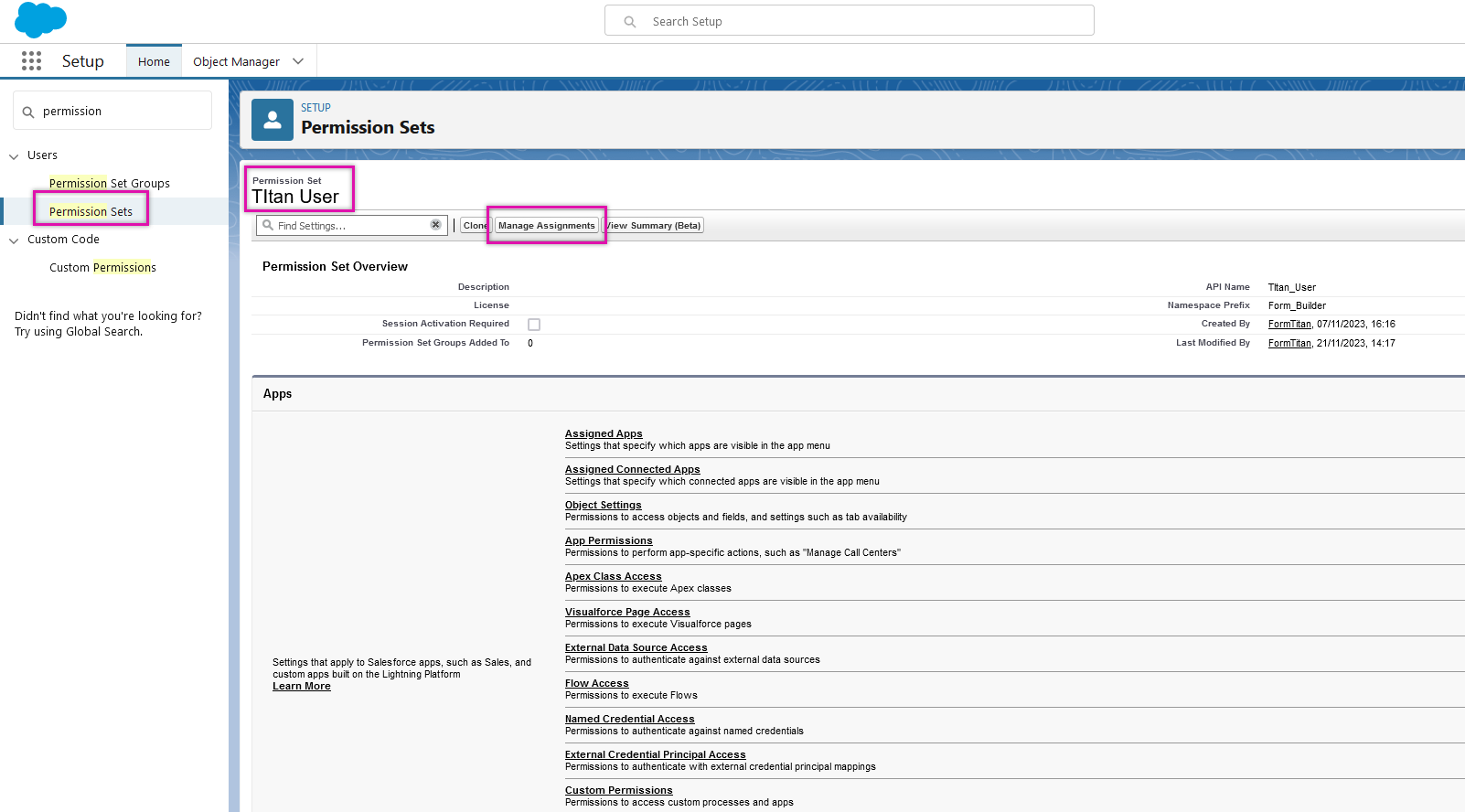Open FormTitan link beside Last Modified By
The image size is (1465, 812).
pos(1289,343)
